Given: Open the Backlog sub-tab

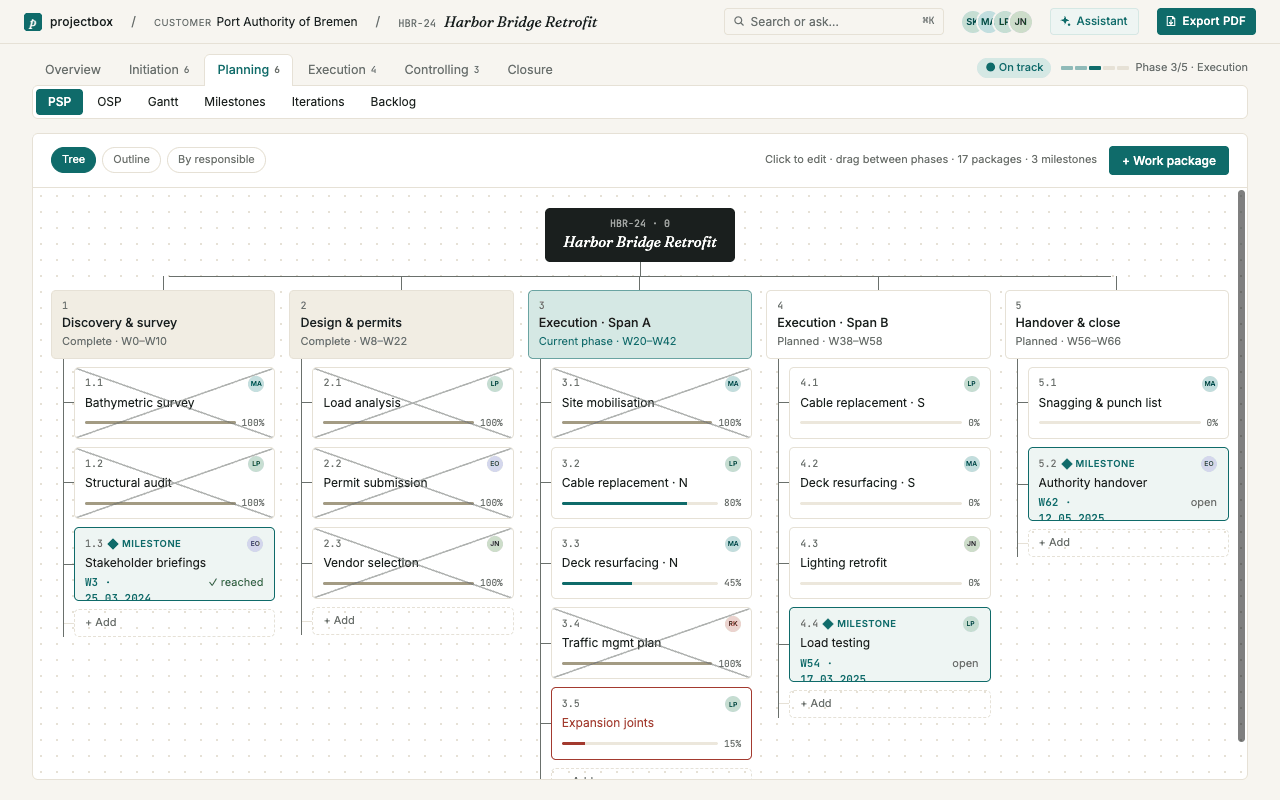Looking at the screenshot, I should click(x=393, y=102).
